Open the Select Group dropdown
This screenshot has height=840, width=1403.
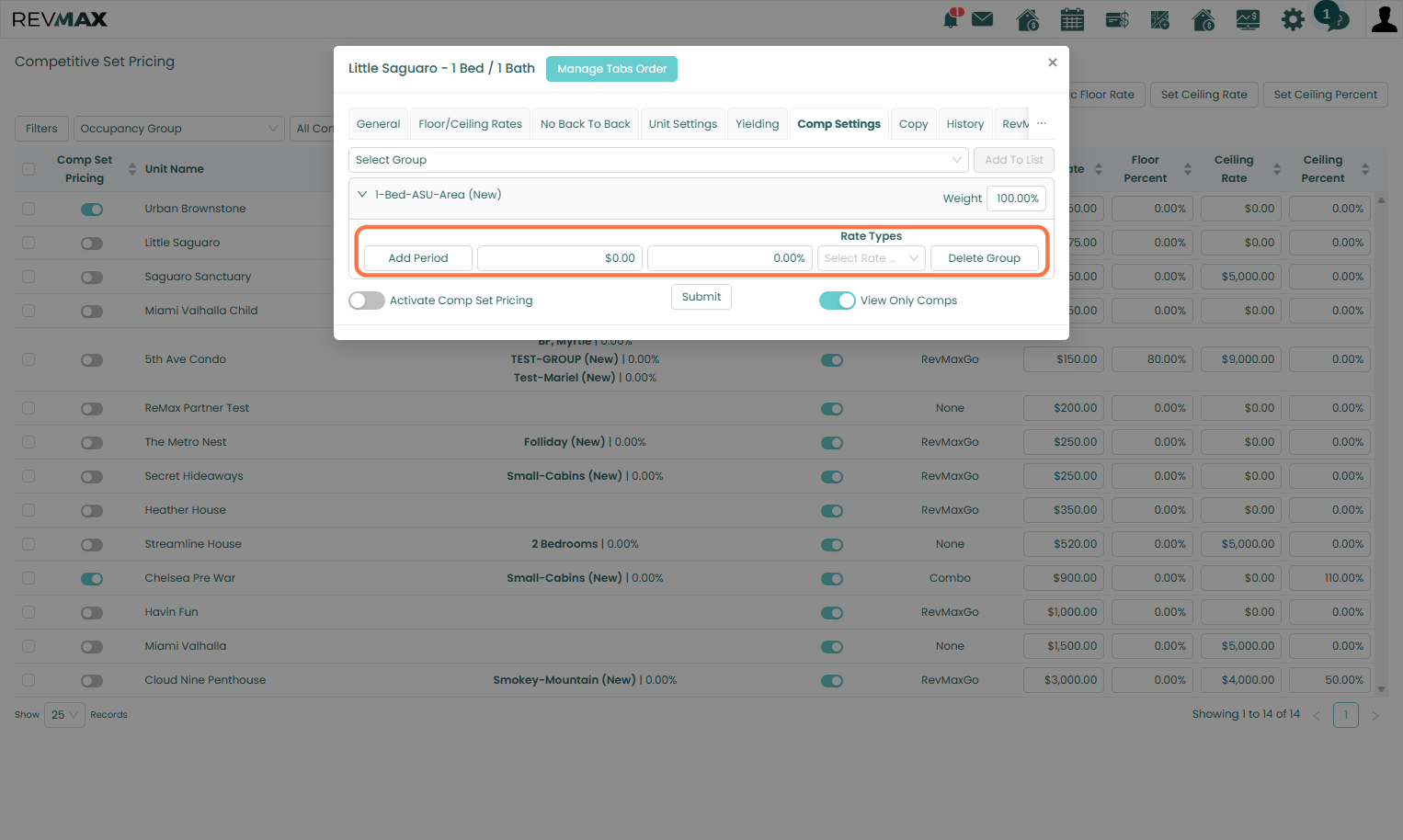[658, 160]
